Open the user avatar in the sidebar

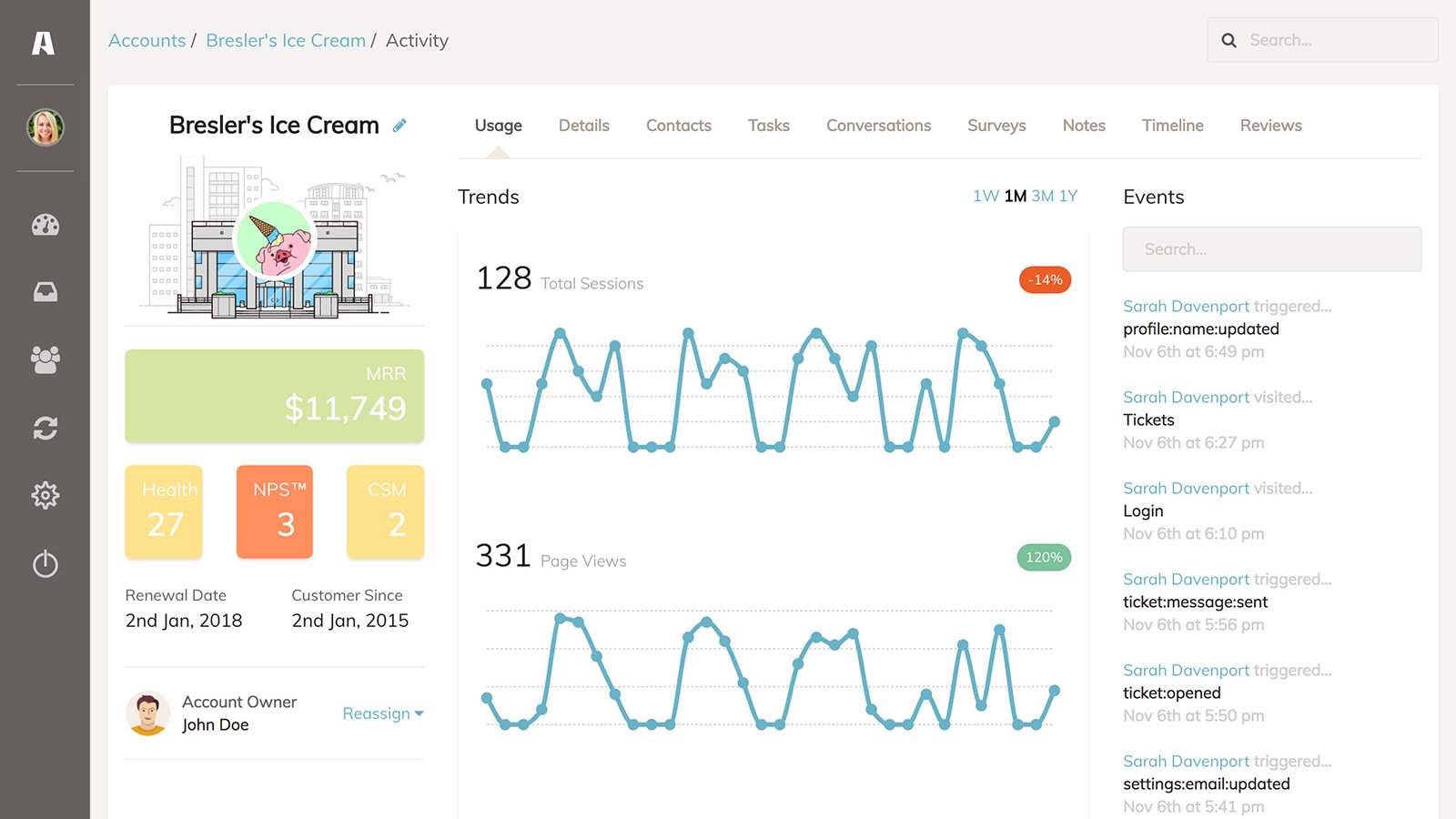pos(45,127)
